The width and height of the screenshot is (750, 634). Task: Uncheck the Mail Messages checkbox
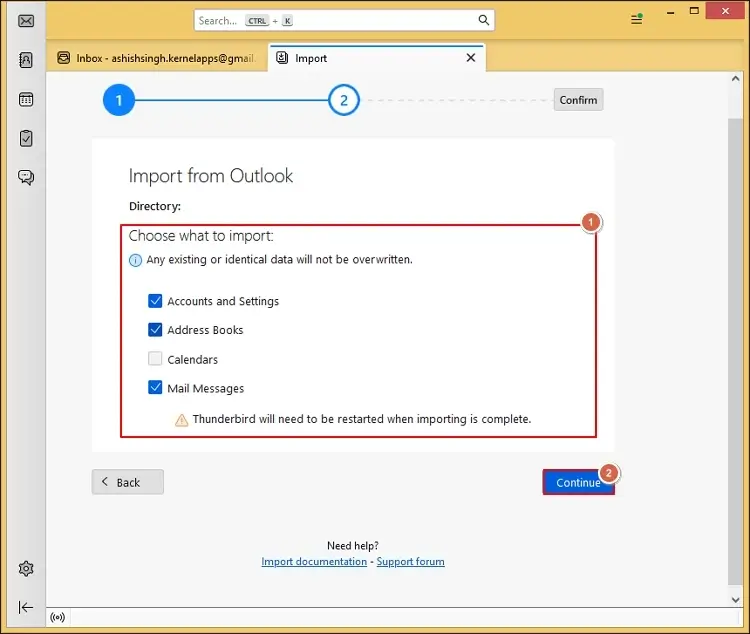(155, 387)
